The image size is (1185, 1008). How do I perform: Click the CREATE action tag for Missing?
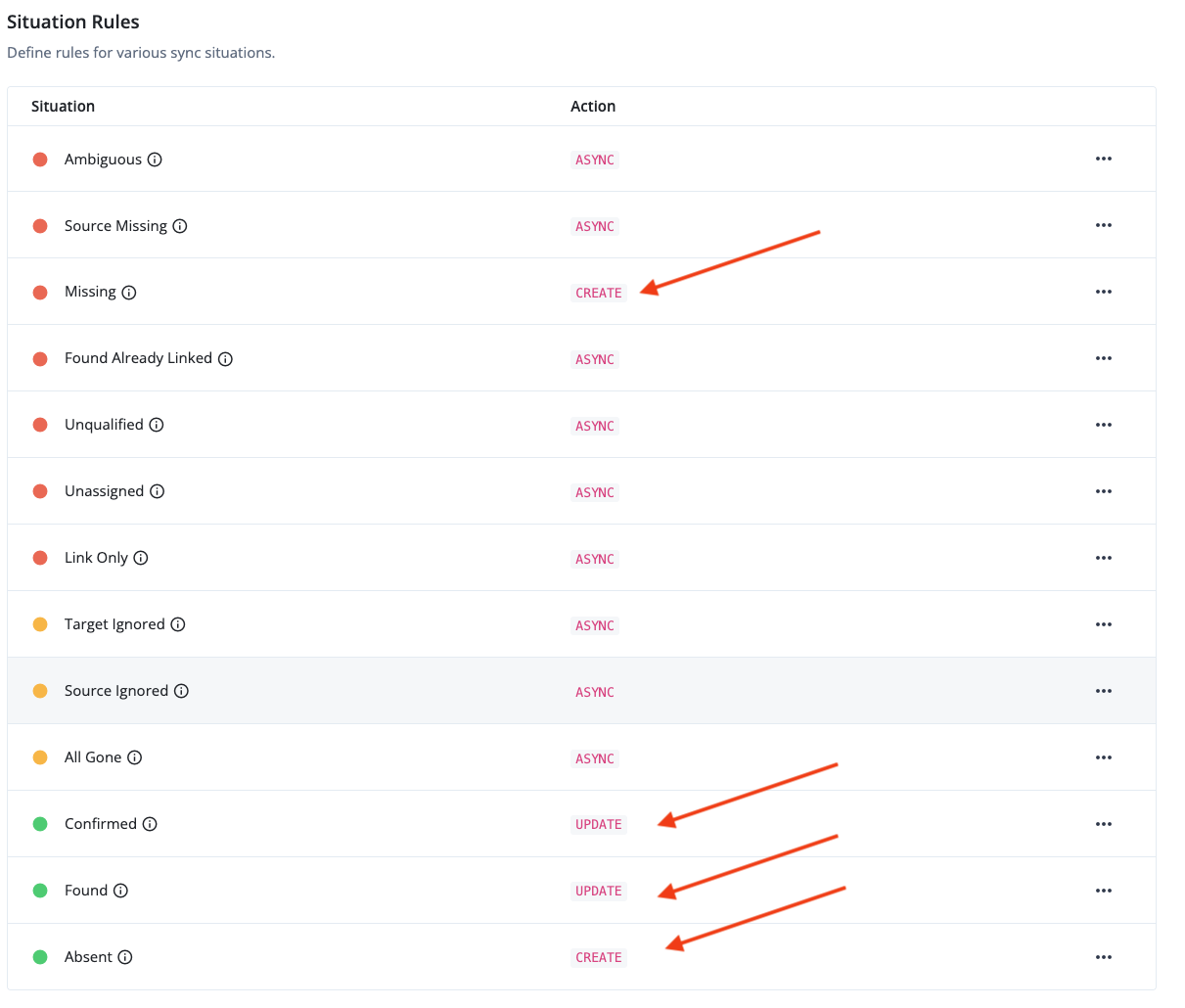coord(598,293)
